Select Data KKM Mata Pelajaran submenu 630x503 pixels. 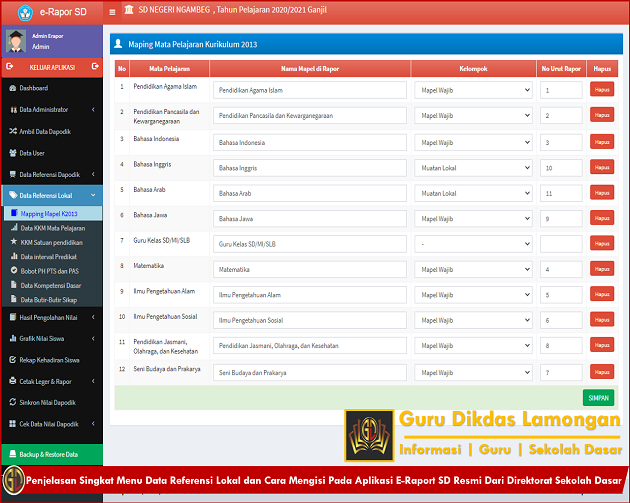click(53, 228)
